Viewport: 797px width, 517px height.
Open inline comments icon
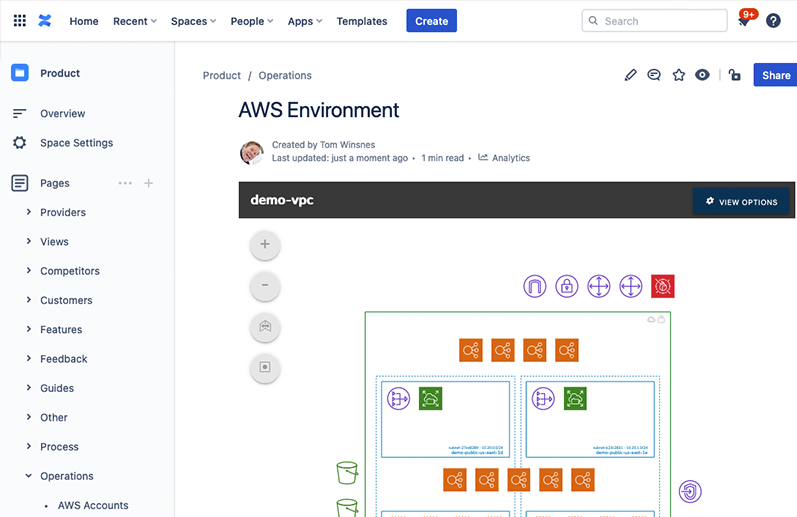click(x=654, y=75)
